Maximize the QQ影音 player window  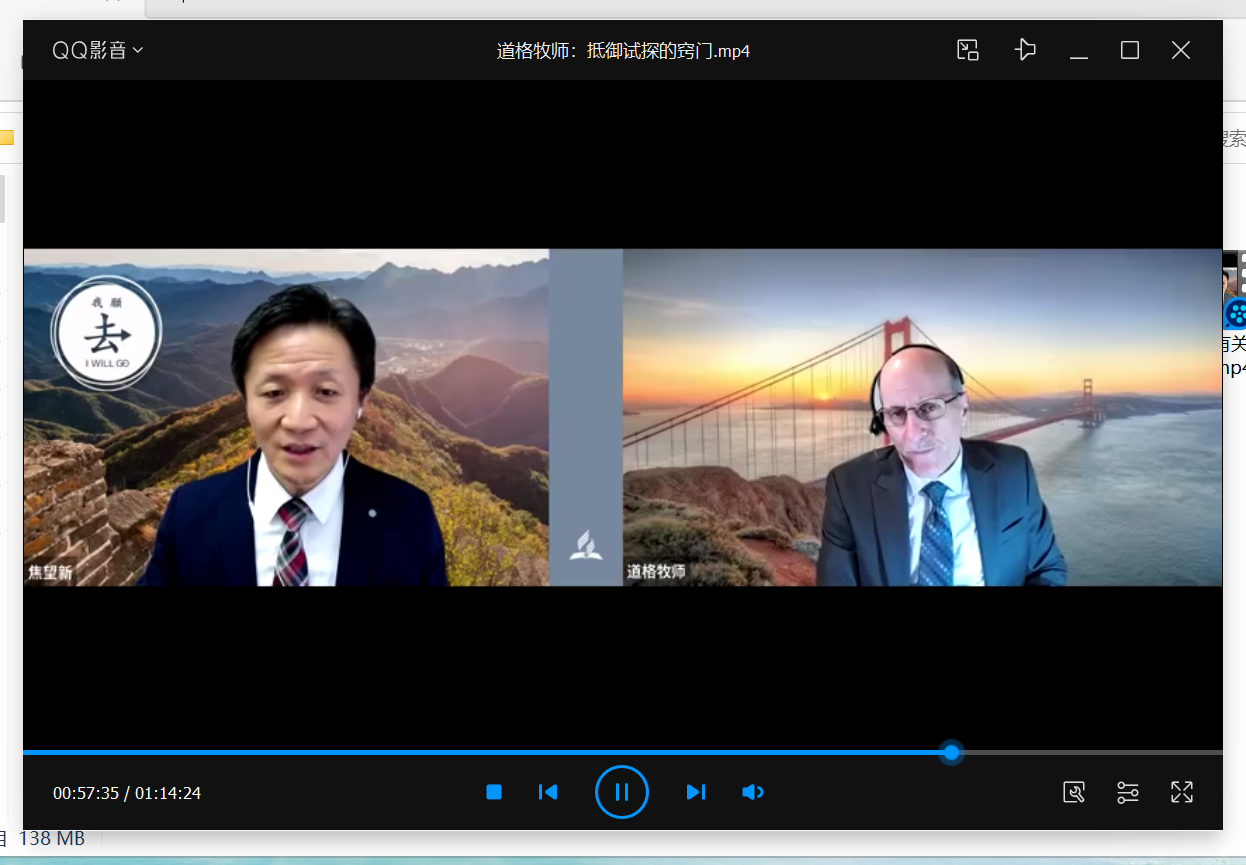(1130, 50)
